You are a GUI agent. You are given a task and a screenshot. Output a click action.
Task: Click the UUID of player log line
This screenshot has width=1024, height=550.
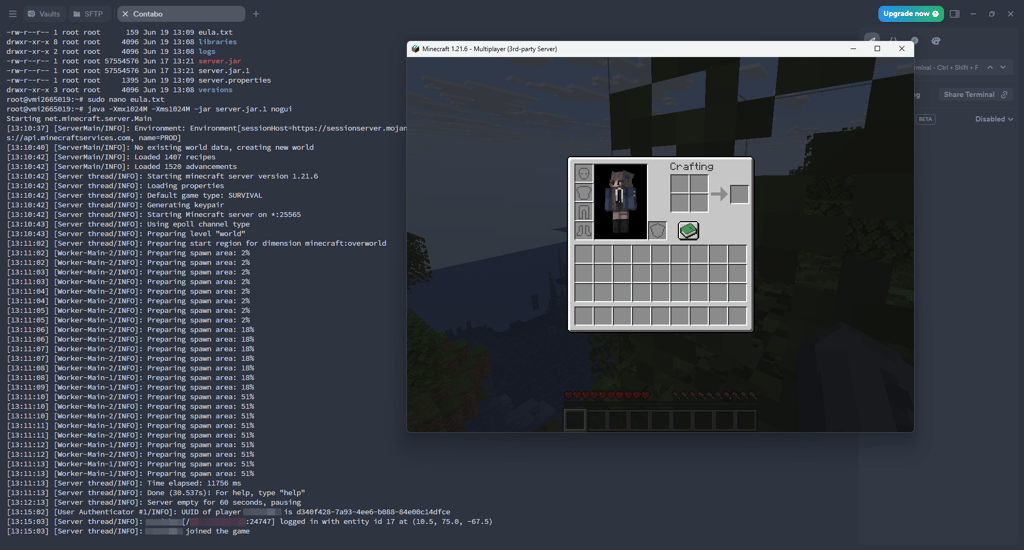pyautogui.click(x=229, y=512)
